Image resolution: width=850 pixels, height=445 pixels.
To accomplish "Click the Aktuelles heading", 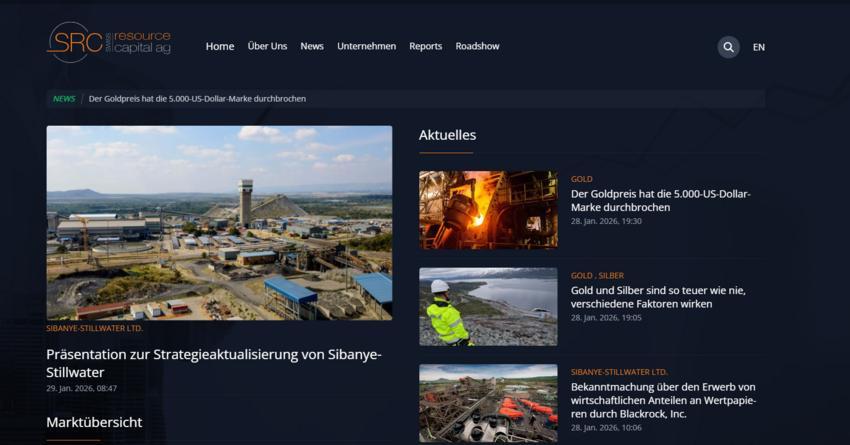I will click(447, 135).
